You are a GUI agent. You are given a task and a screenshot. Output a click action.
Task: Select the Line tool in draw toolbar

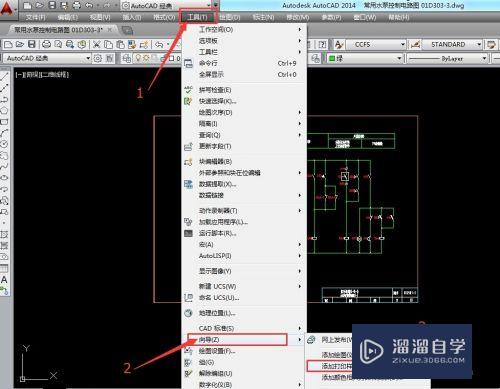point(4,77)
